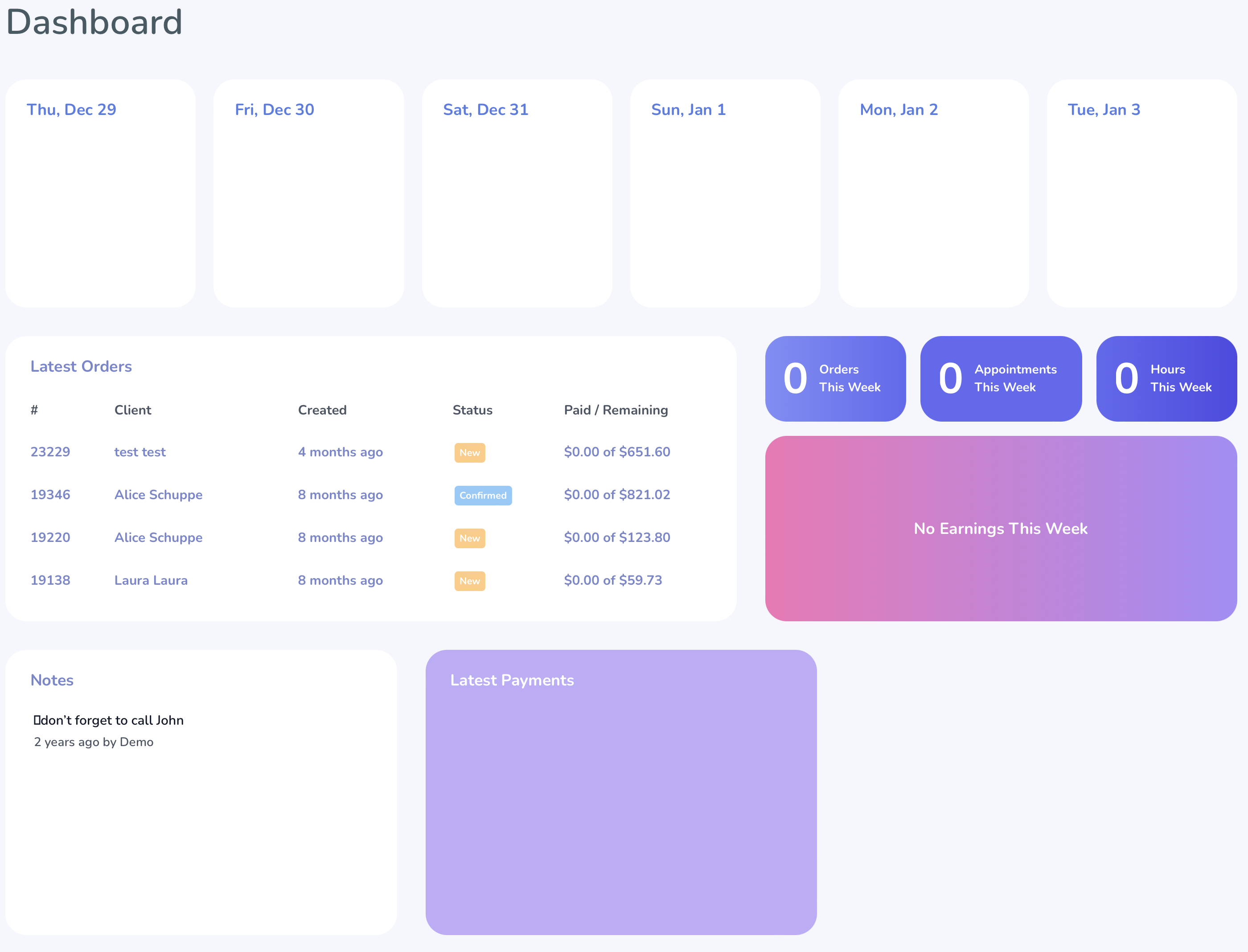Click the Latest Orders heading
The height and width of the screenshot is (952, 1248).
pyautogui.click(x=82, y=366)
